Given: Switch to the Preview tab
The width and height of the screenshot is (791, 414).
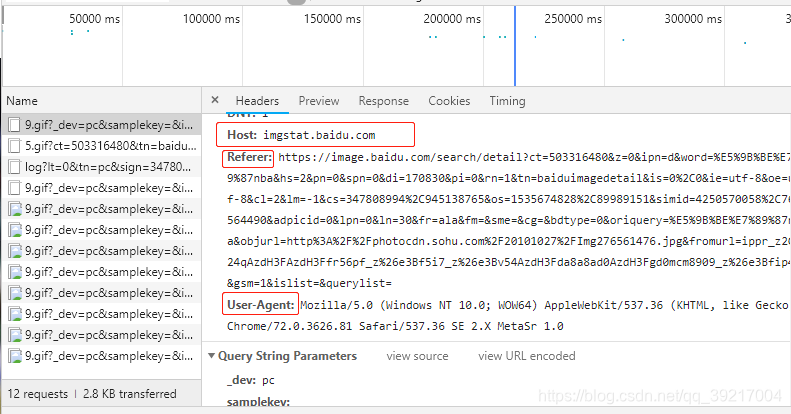Looking at the screenshot, I should [319, 101].
